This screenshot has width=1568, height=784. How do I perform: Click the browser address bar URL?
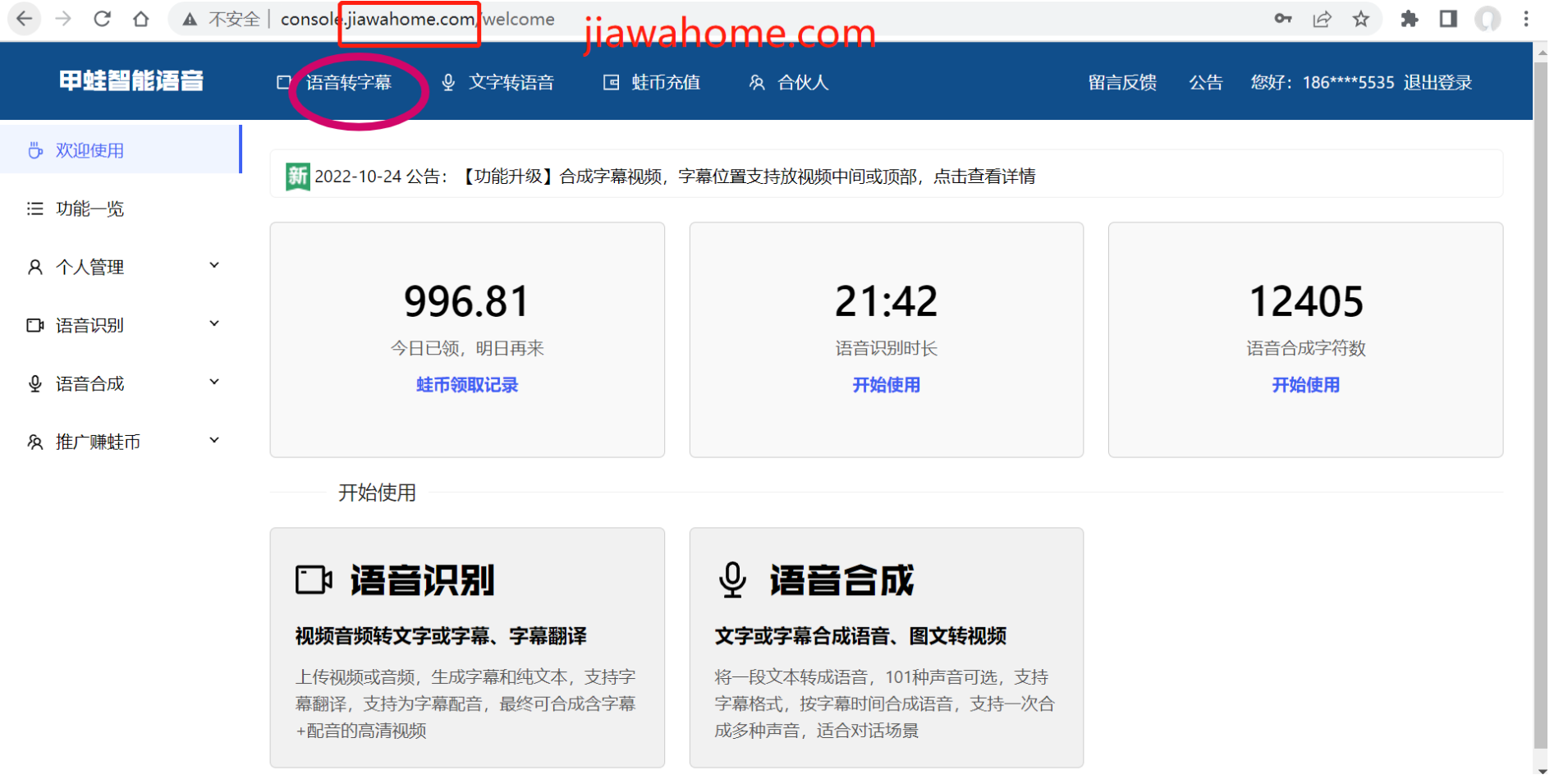click(417, 19)
